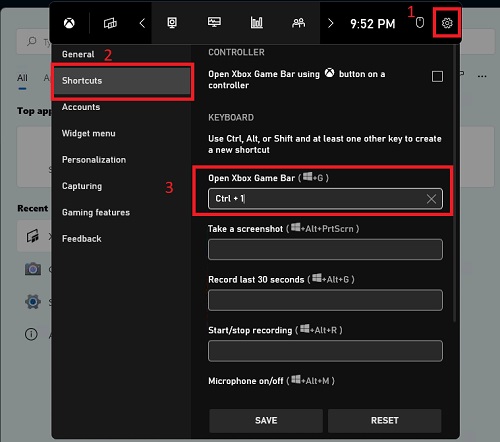Viewport: 500px width, 442px height.
Task: Select Shortcuts settings category
Action: pyautogui.click(x=122, y=81)
